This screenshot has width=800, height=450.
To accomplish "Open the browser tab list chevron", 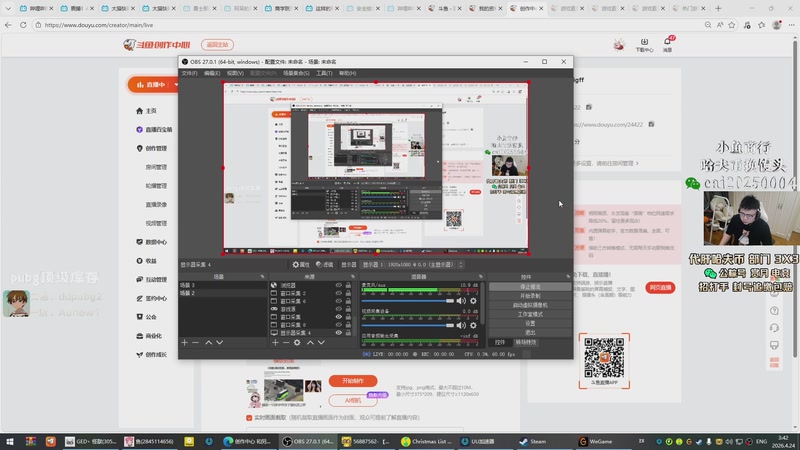I will point(8,8).
